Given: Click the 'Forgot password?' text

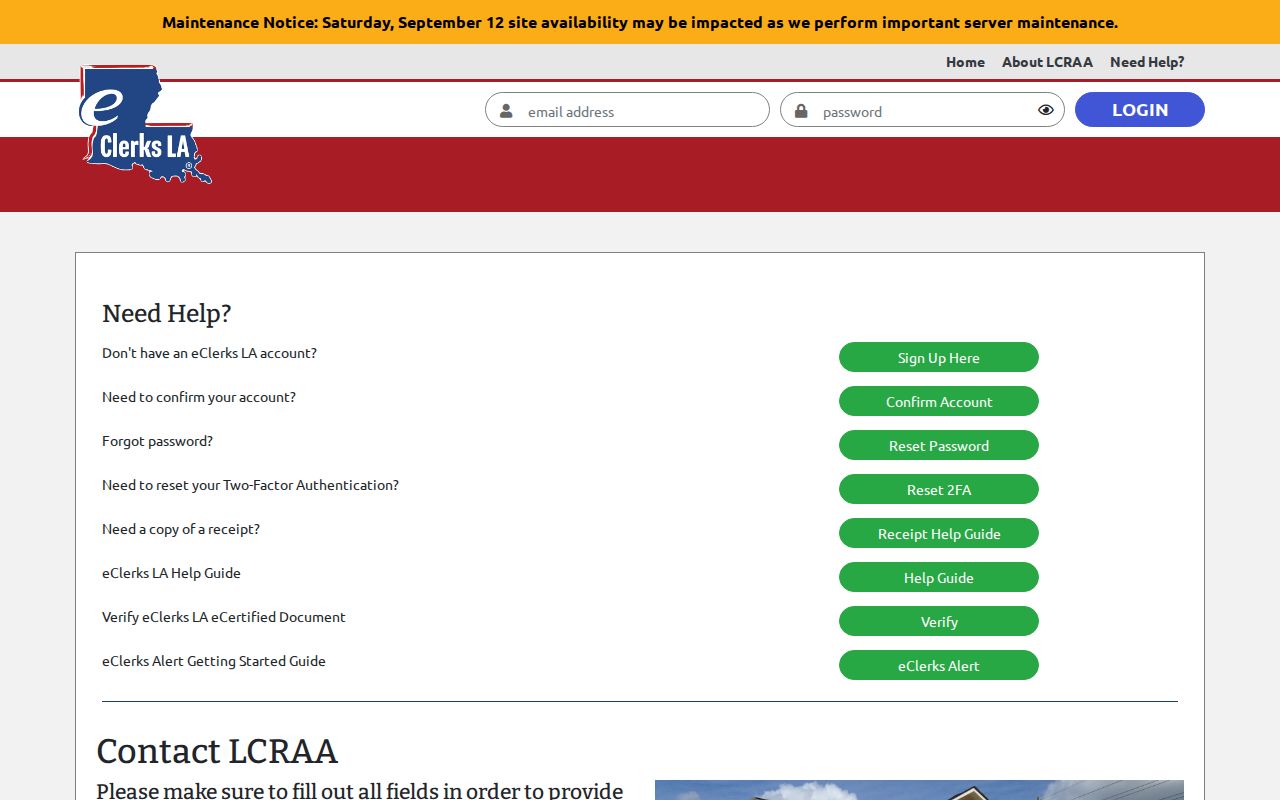Looking at the screenshot, I should pyautogui.click(x=157, y=441).
